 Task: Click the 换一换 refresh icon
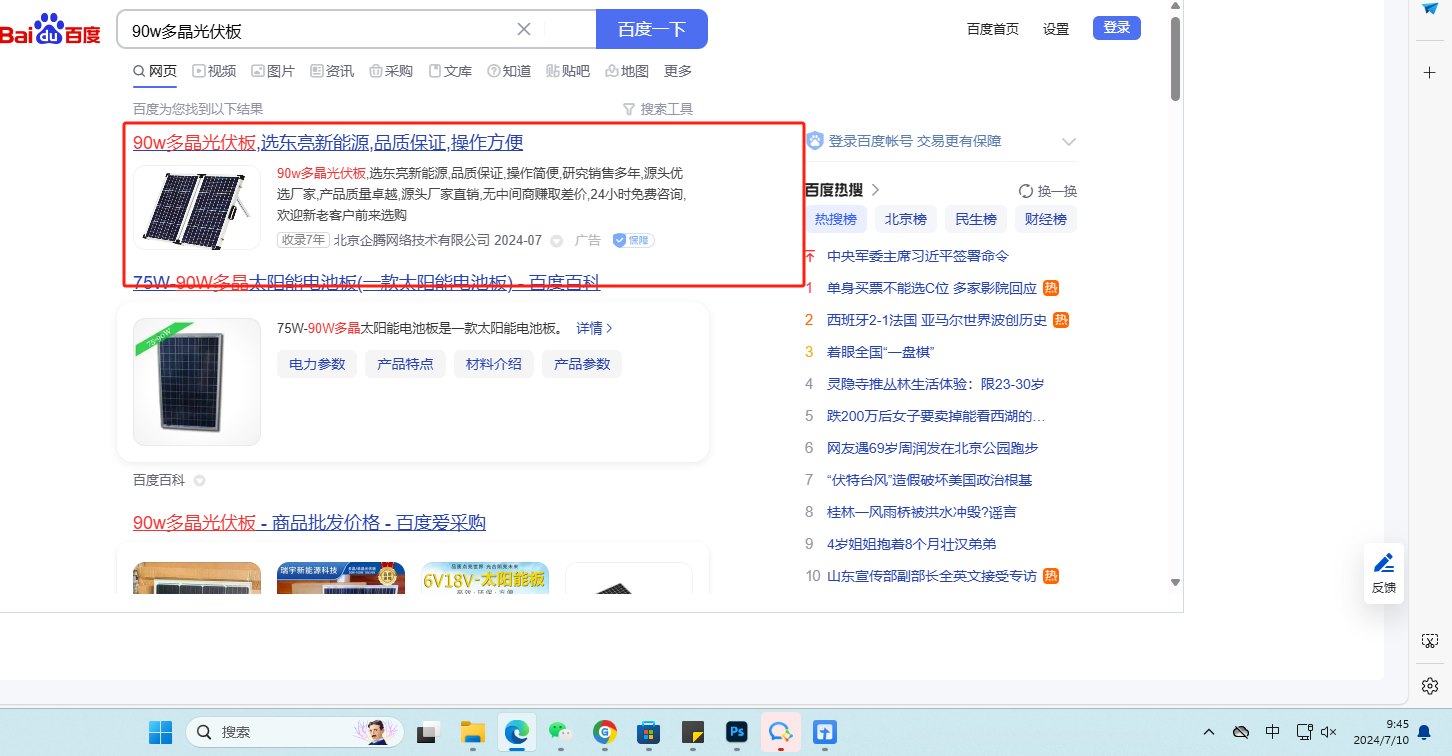click(1026, 191)
